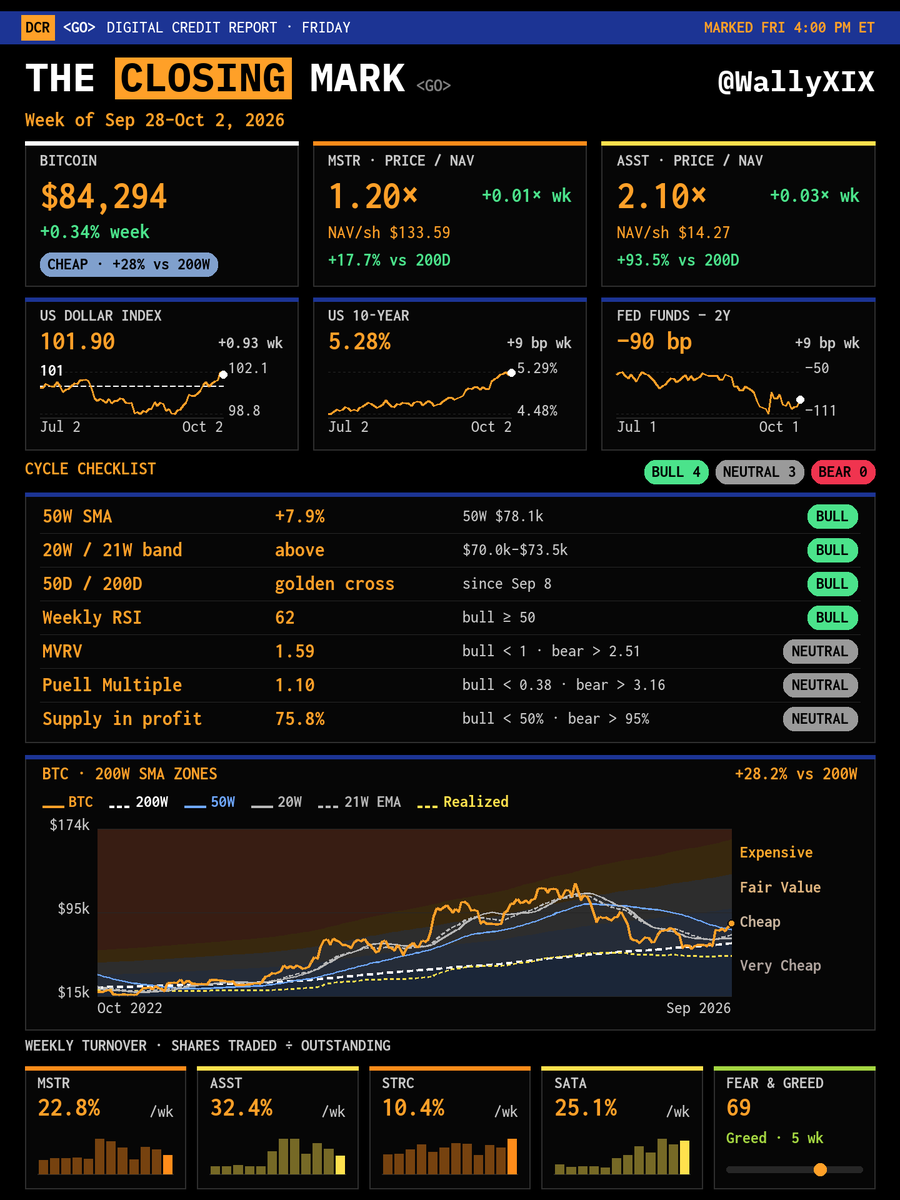Click ASST NAV/sh $14.27
The image size is (900, 1200).
pos(673,233)
